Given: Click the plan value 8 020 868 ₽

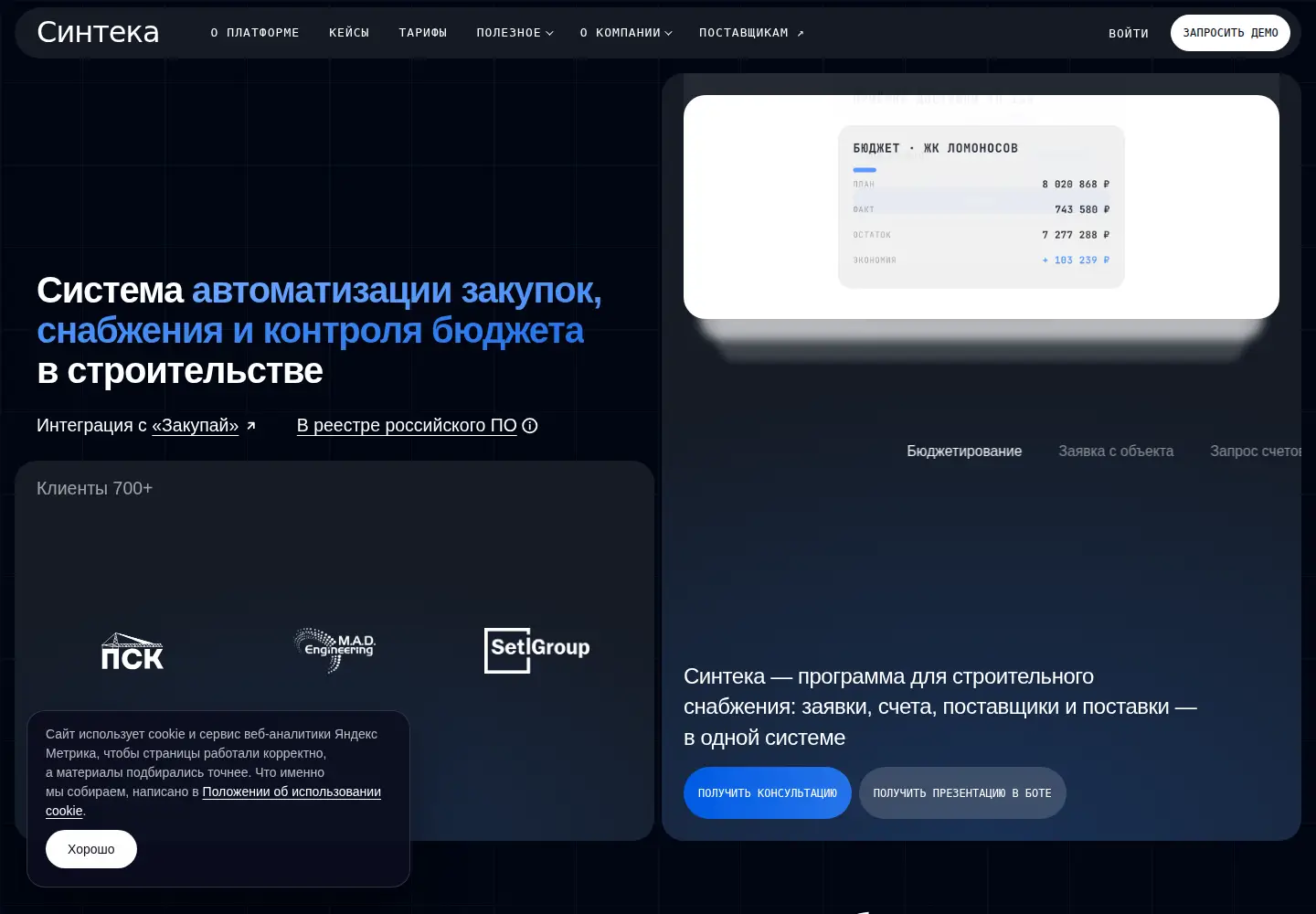Looking at the screenshot, I should tap(1076, 184).
